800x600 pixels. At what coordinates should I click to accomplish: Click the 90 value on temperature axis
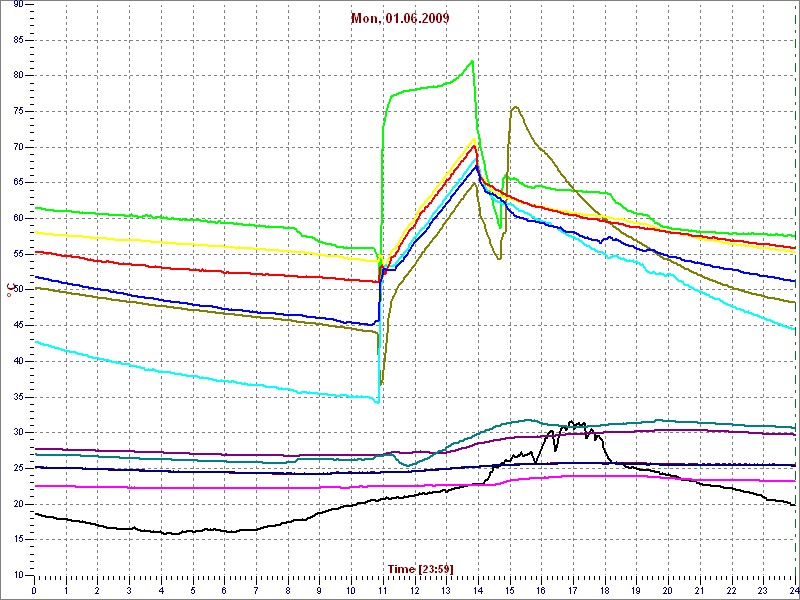17,4
